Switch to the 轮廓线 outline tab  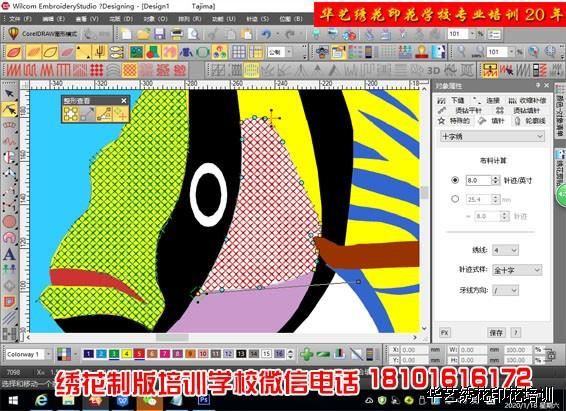(x=530, y=121)
